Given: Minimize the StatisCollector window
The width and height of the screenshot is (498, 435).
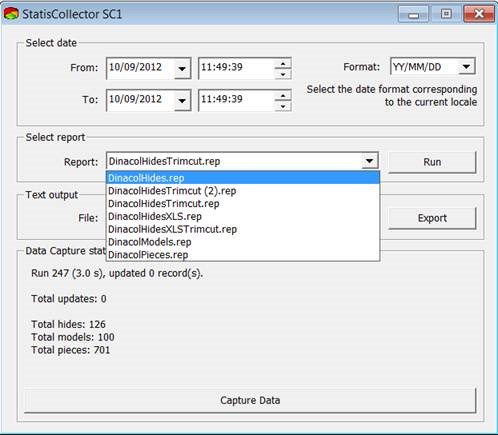Looking at the screenshot, I should tap(413, 14).
